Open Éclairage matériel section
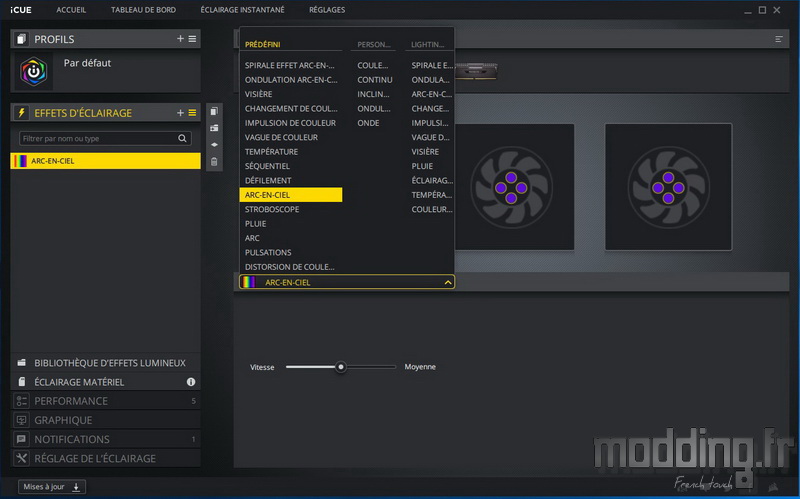The width and height of the screenshot is (800, 499). 105,382
